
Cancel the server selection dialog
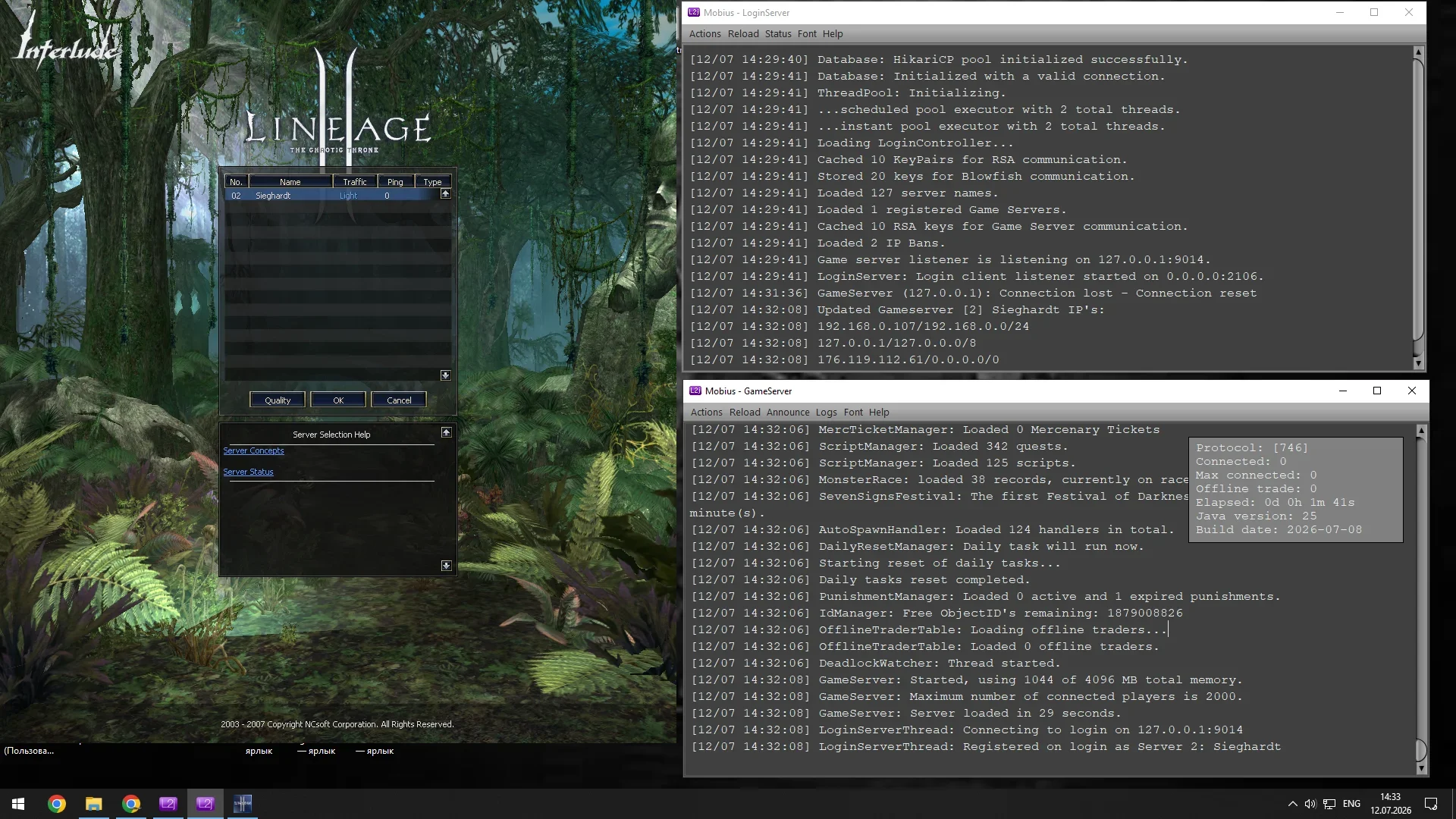[399, 400]
